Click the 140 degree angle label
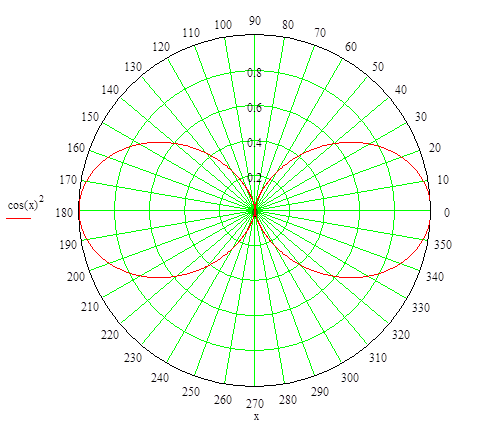The height and width of the screenshot is (440, 486). [x=110, y=90]
